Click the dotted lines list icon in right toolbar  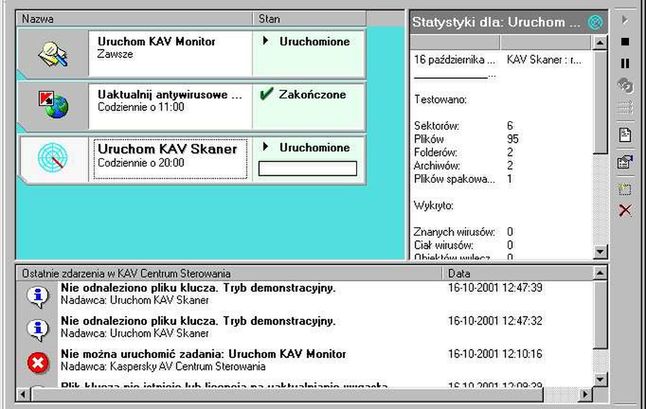click(625, 108)
